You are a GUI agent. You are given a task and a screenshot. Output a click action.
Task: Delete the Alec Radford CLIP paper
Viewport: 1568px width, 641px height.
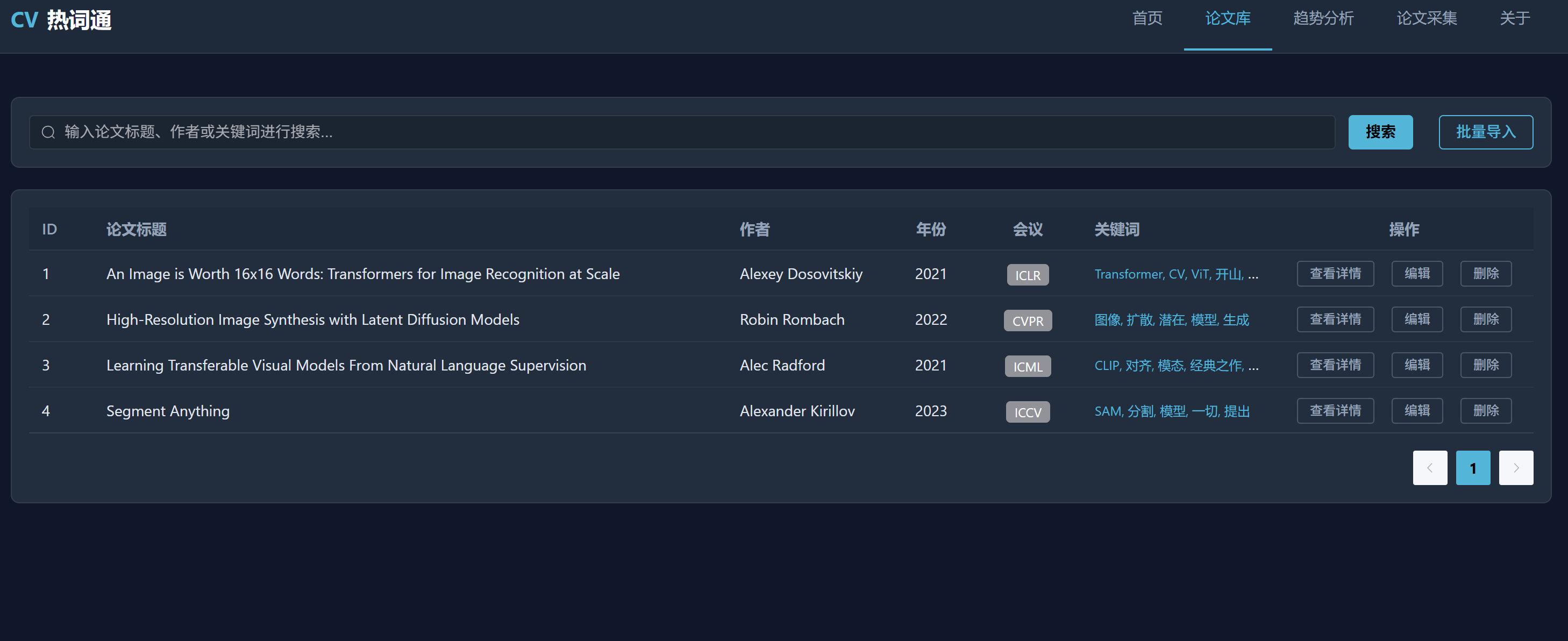click(x=1486, y=365)
